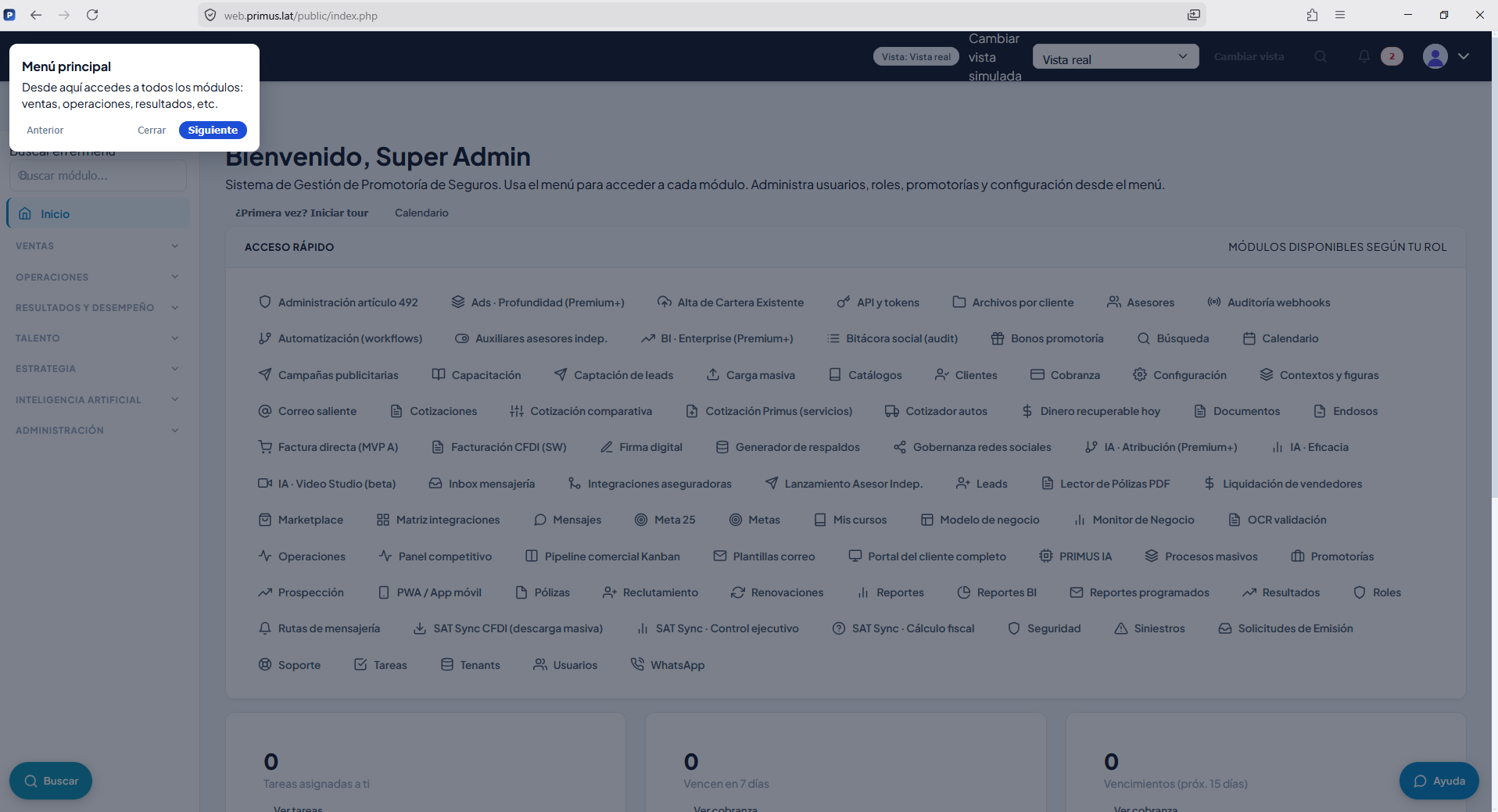
Task: Click the floating Ayuda button
Action: tap(1439, 781)
